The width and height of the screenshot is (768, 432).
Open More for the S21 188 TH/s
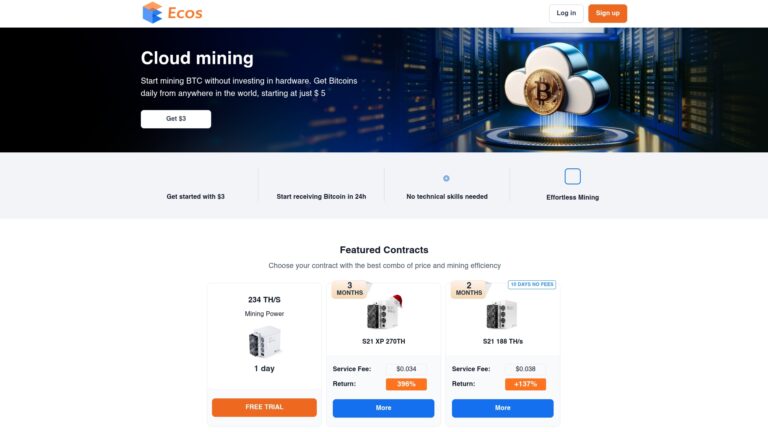pyautogui.click(x=503, y=408)
